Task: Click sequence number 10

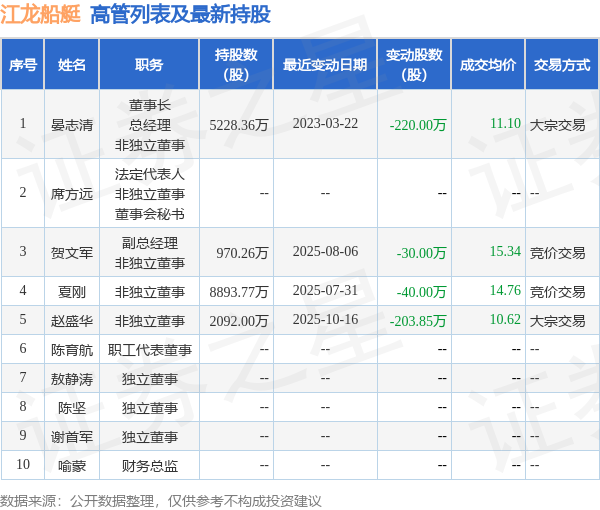Action: point(23,464)
